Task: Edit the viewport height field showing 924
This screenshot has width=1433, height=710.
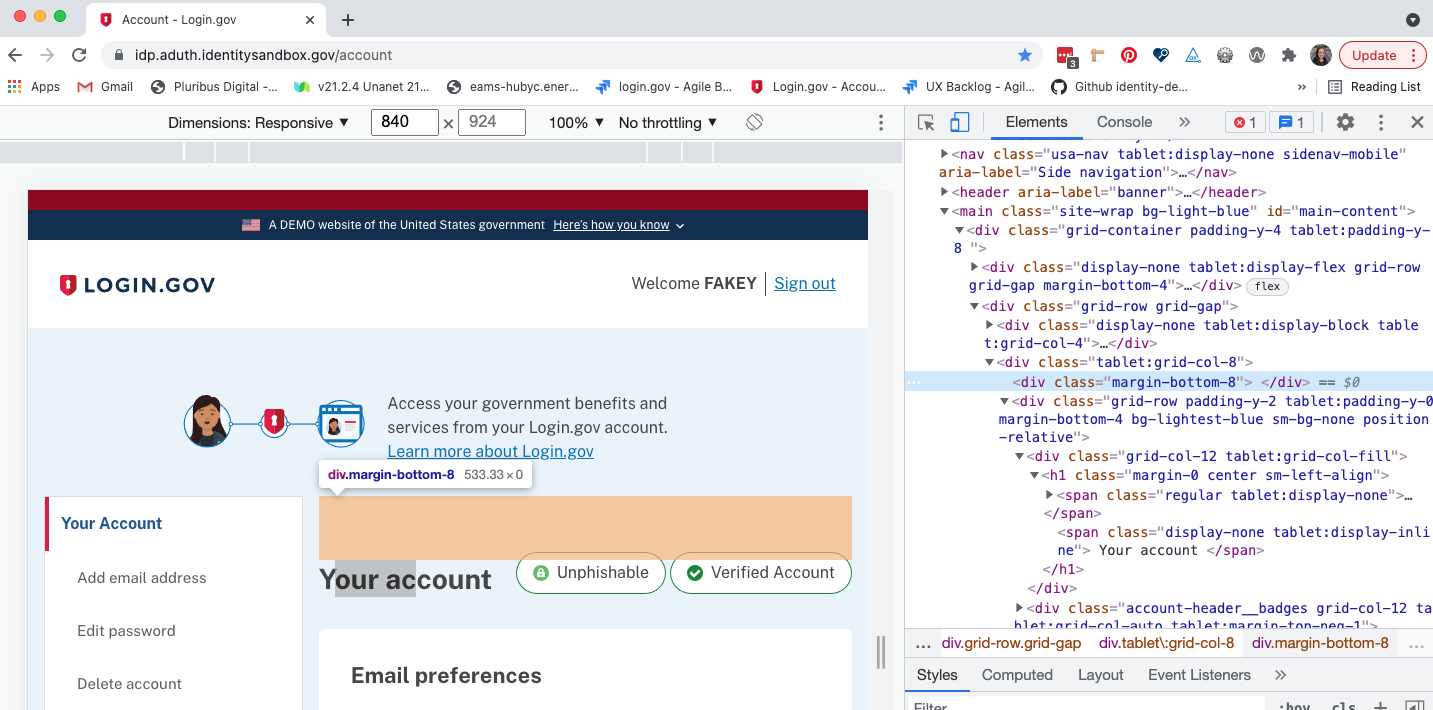Action: pyautogui.click(x=491, y=122)
